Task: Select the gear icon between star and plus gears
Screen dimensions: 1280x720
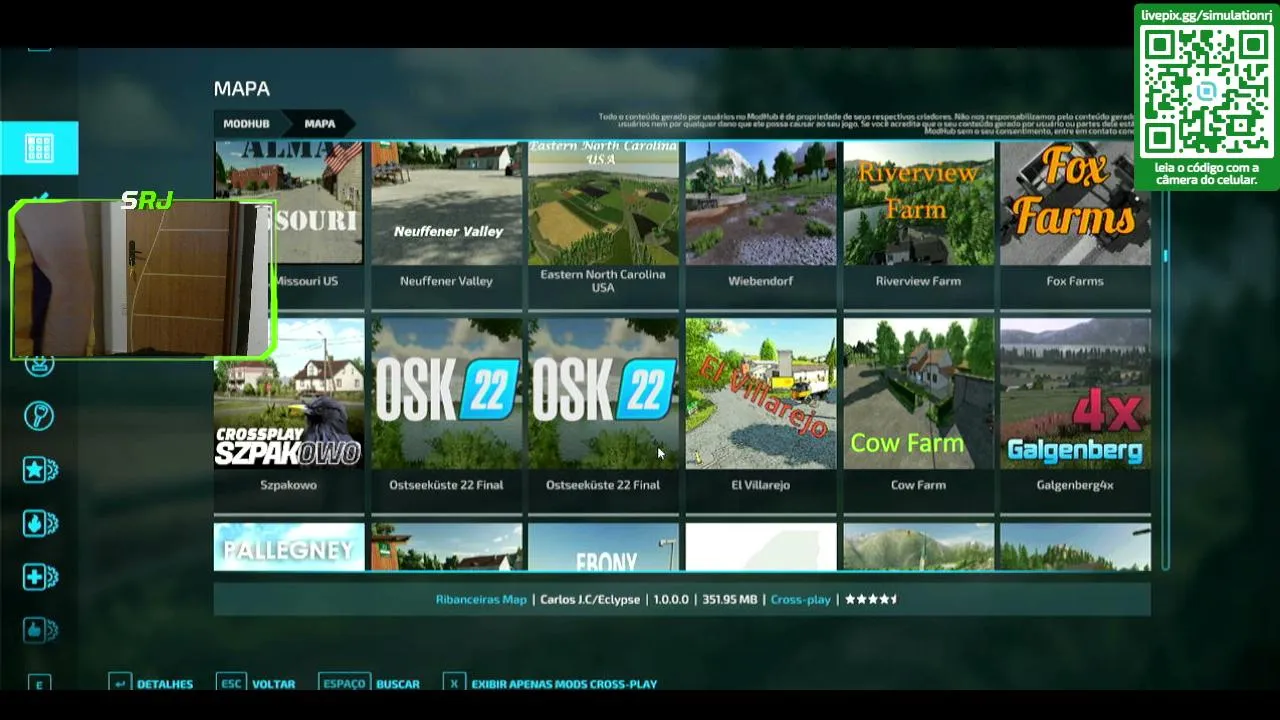Action: click(x=40, y=523)
